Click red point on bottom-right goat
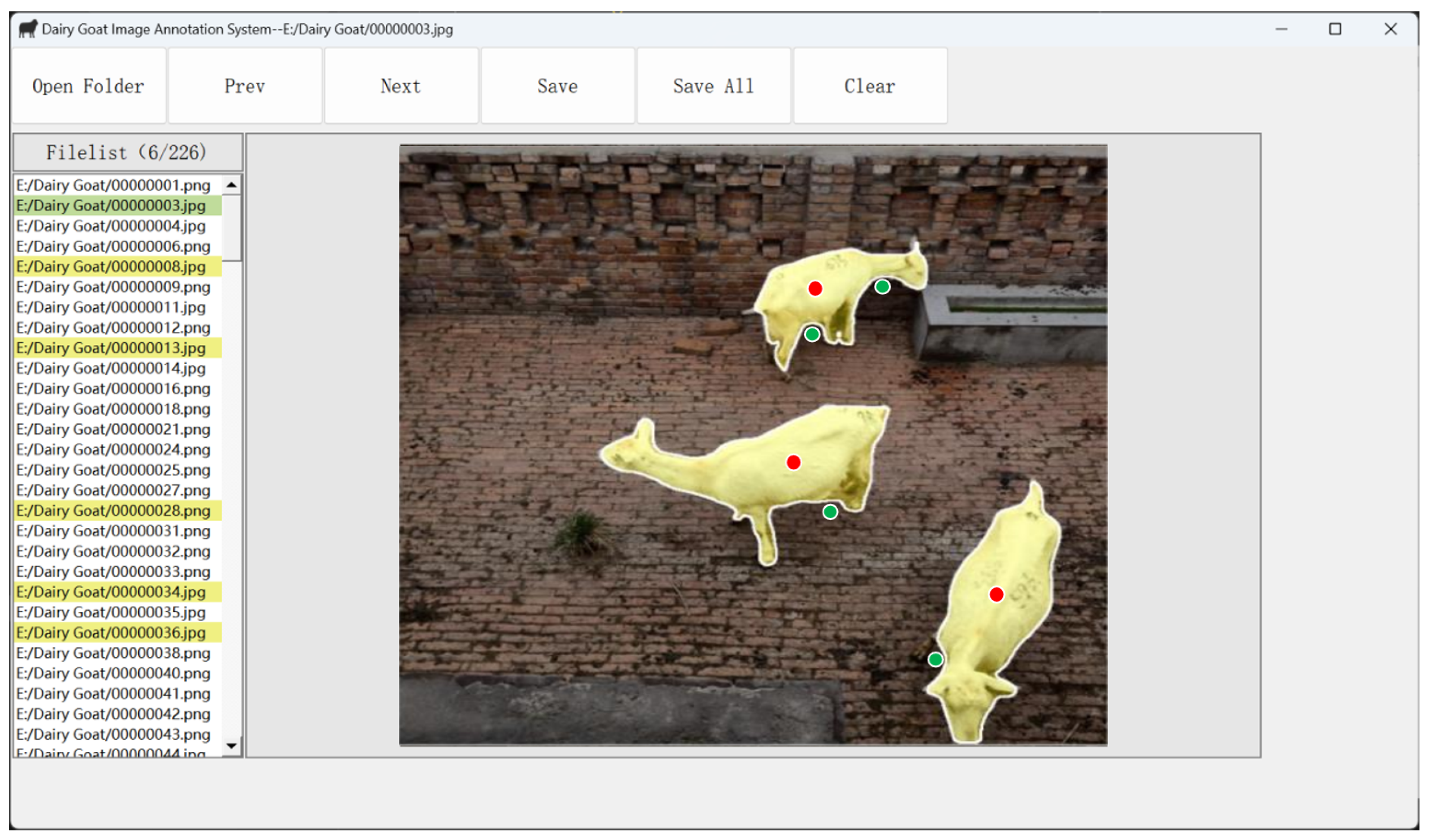This screenshot has height=840, width=1432. 997,595
